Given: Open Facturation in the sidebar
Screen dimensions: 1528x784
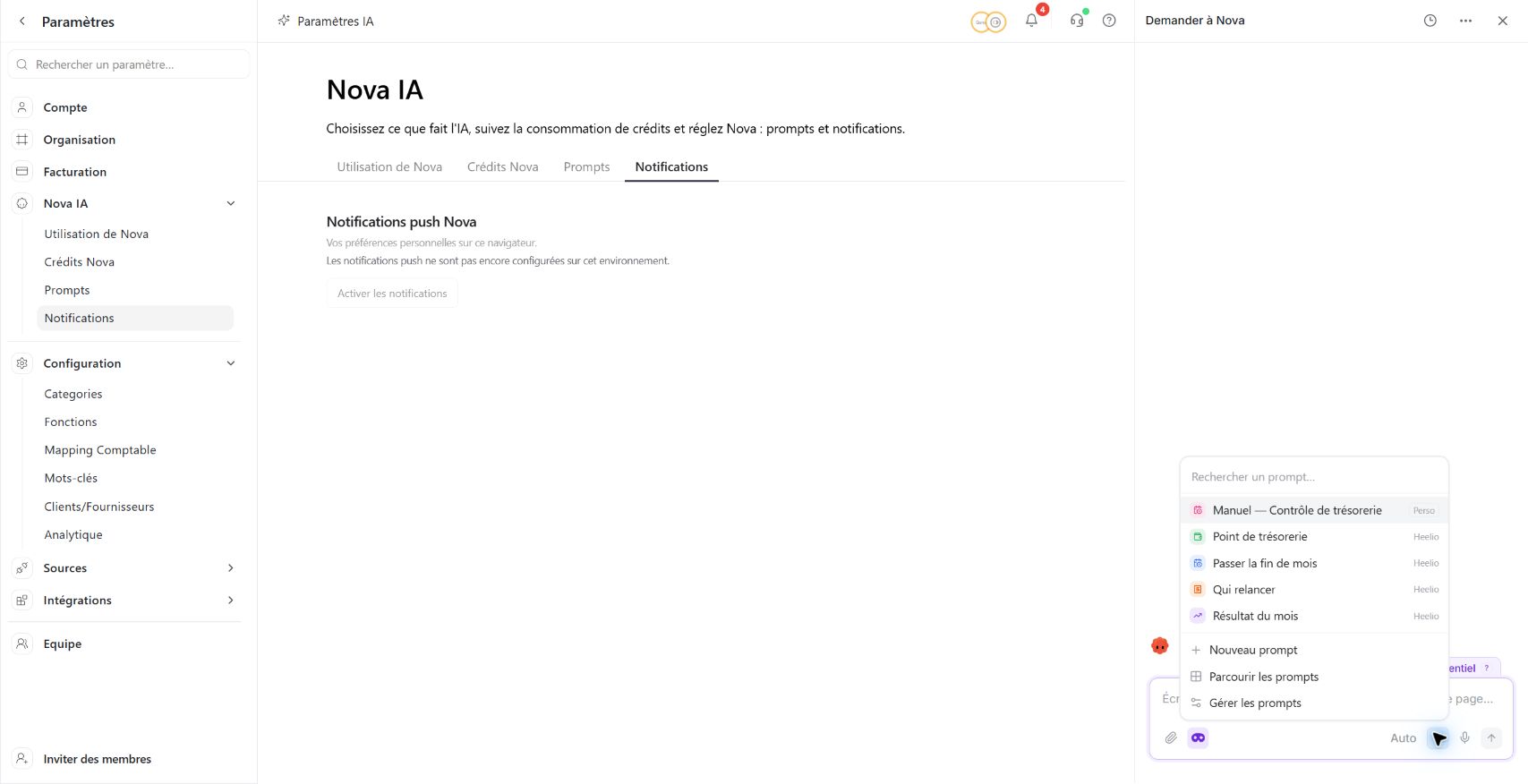Looking at the screenshot, I should coord(75,172).
